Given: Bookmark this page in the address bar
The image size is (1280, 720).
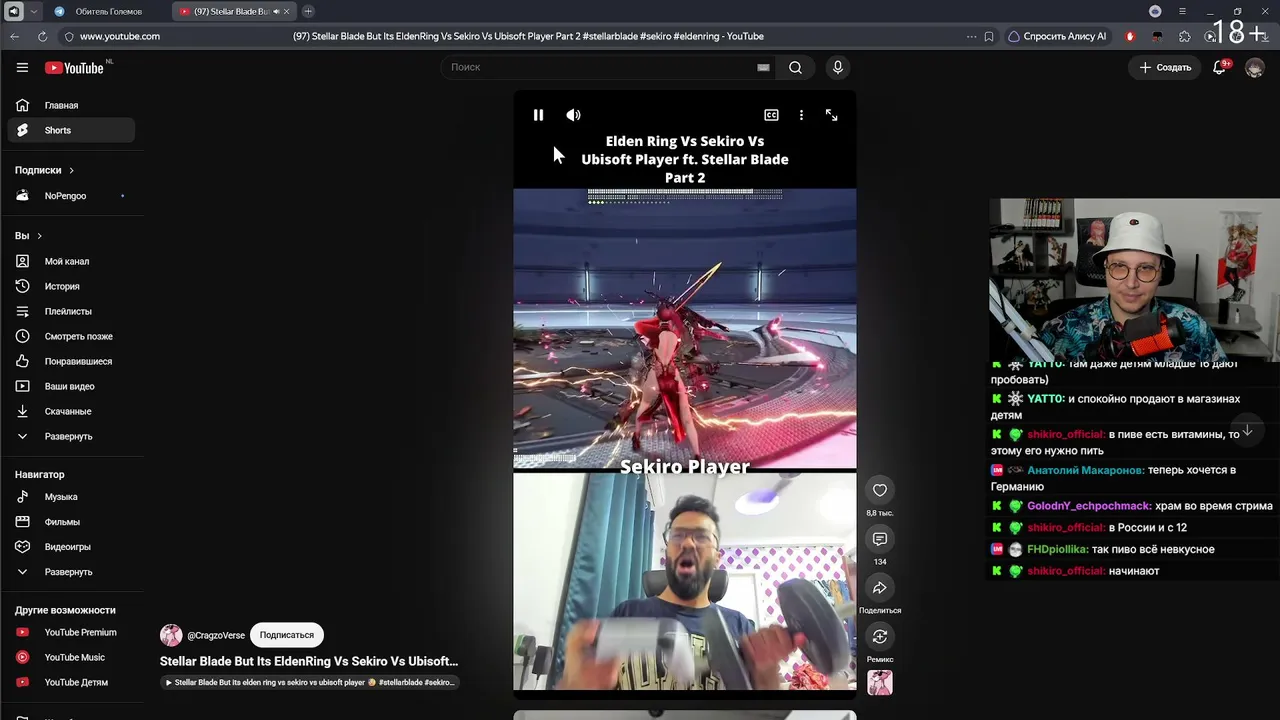Looking at the screenshot, I should click(989, 36).
